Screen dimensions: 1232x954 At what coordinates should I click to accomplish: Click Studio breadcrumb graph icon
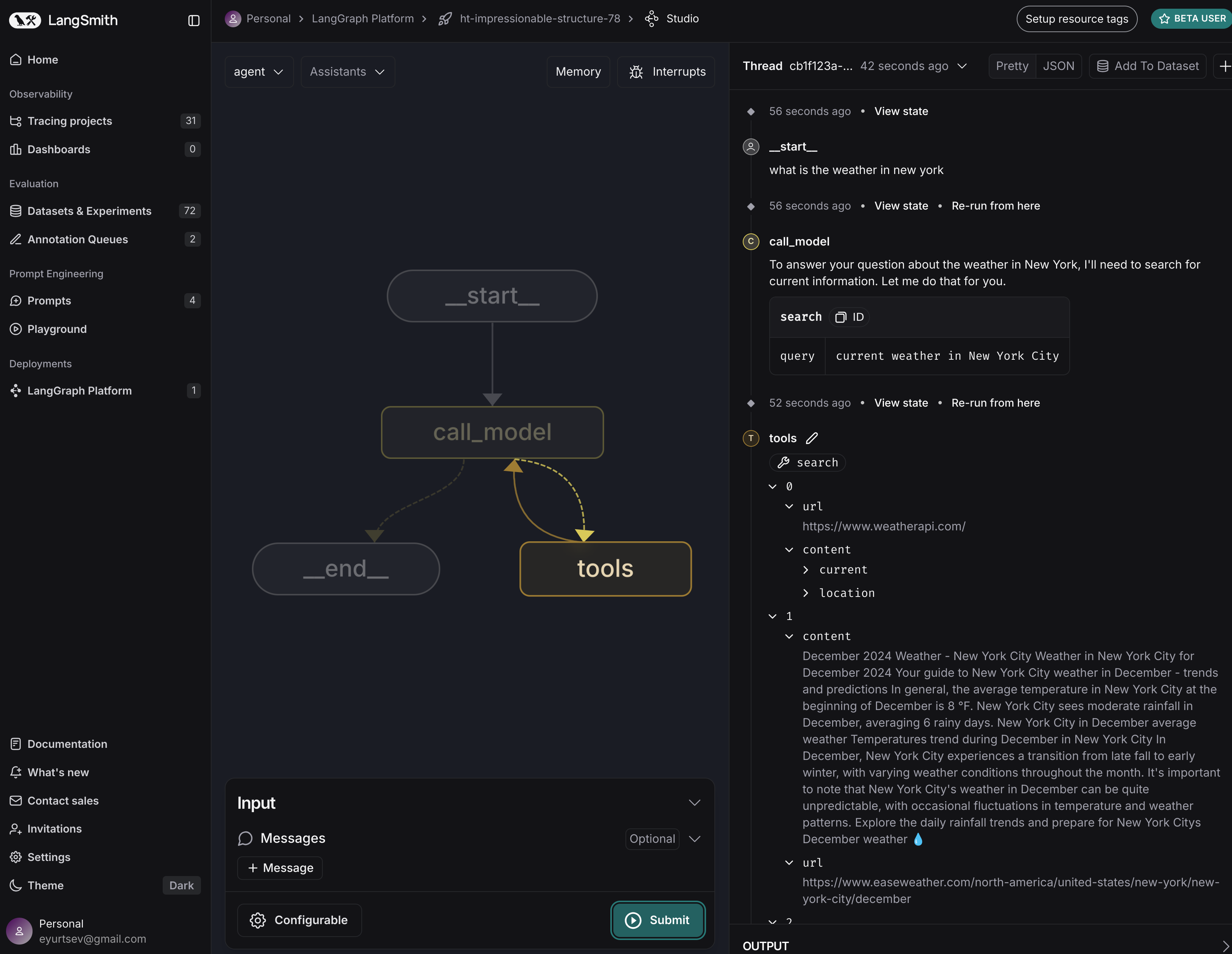tap(652, 19)
